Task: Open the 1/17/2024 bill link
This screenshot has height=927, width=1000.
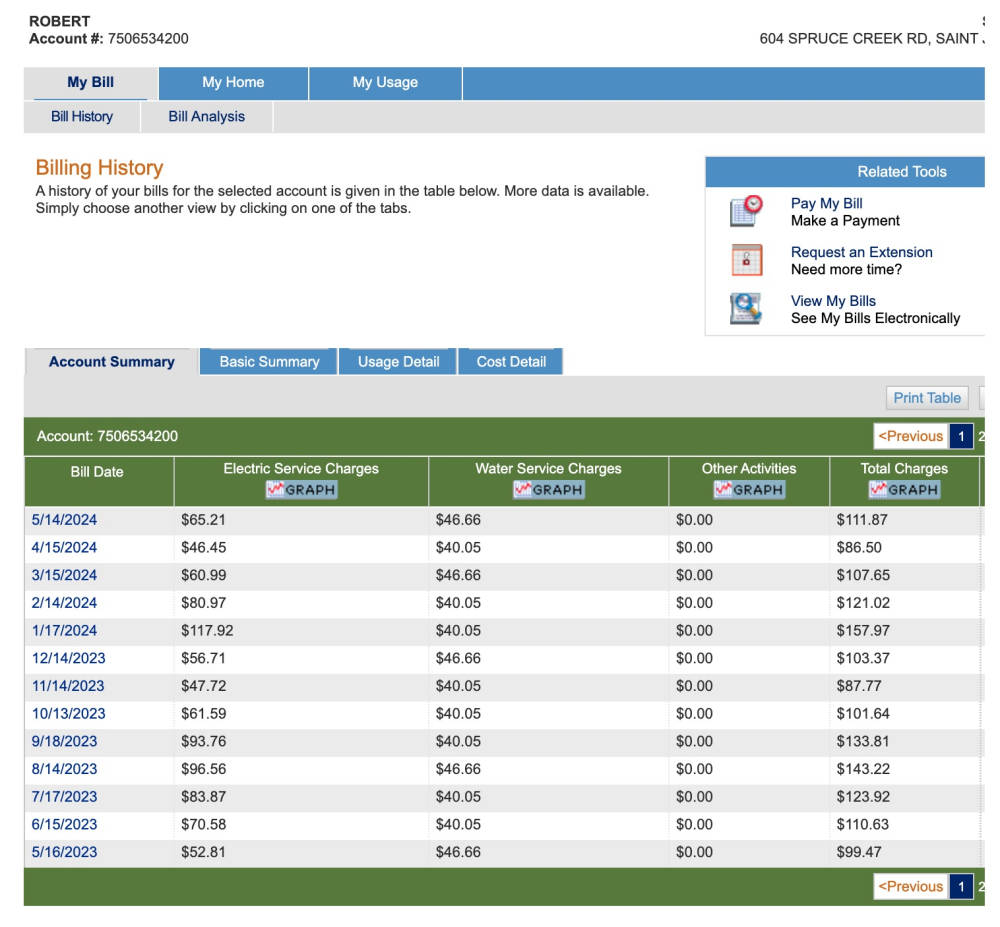Action: point(64,631)
